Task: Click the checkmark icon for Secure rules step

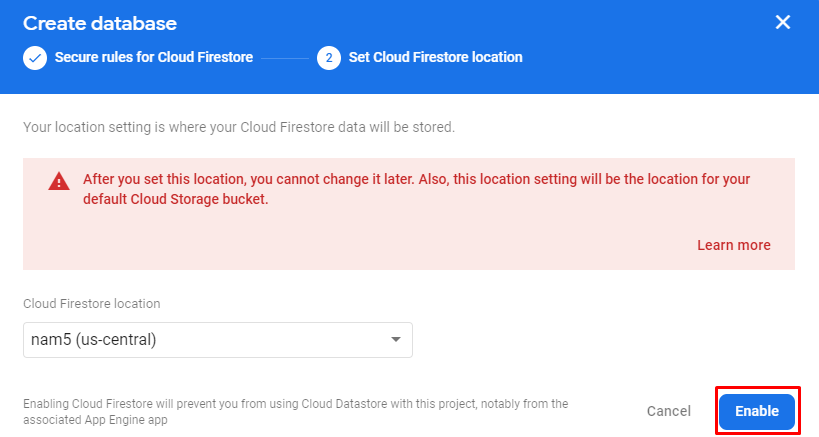Action: pyautogui.click(x=35, y=58)
